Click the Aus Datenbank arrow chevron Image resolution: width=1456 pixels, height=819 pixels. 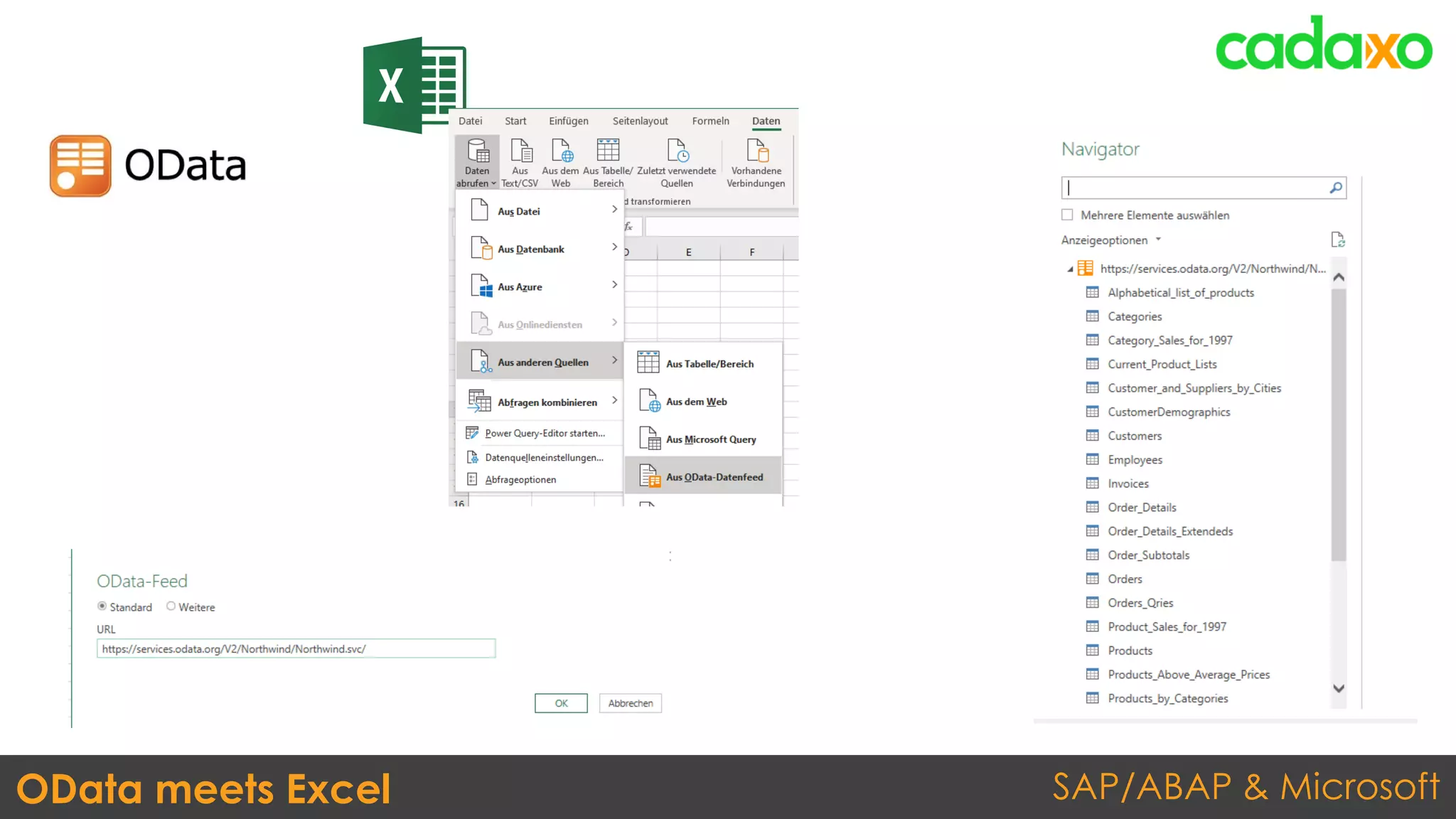tap(614, 247)
